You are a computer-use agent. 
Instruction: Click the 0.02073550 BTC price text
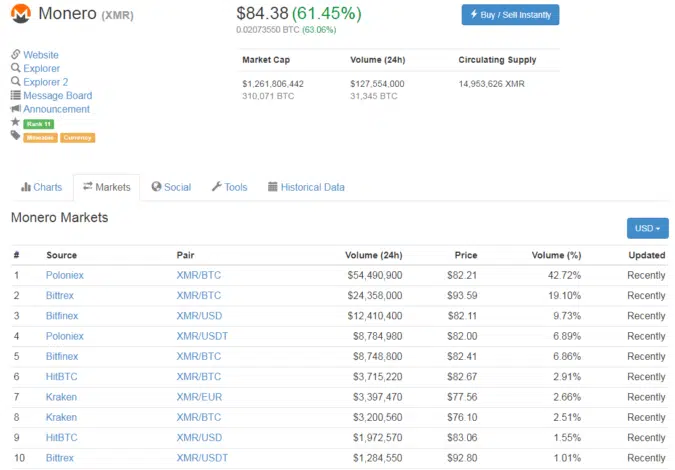click(268, 30)
